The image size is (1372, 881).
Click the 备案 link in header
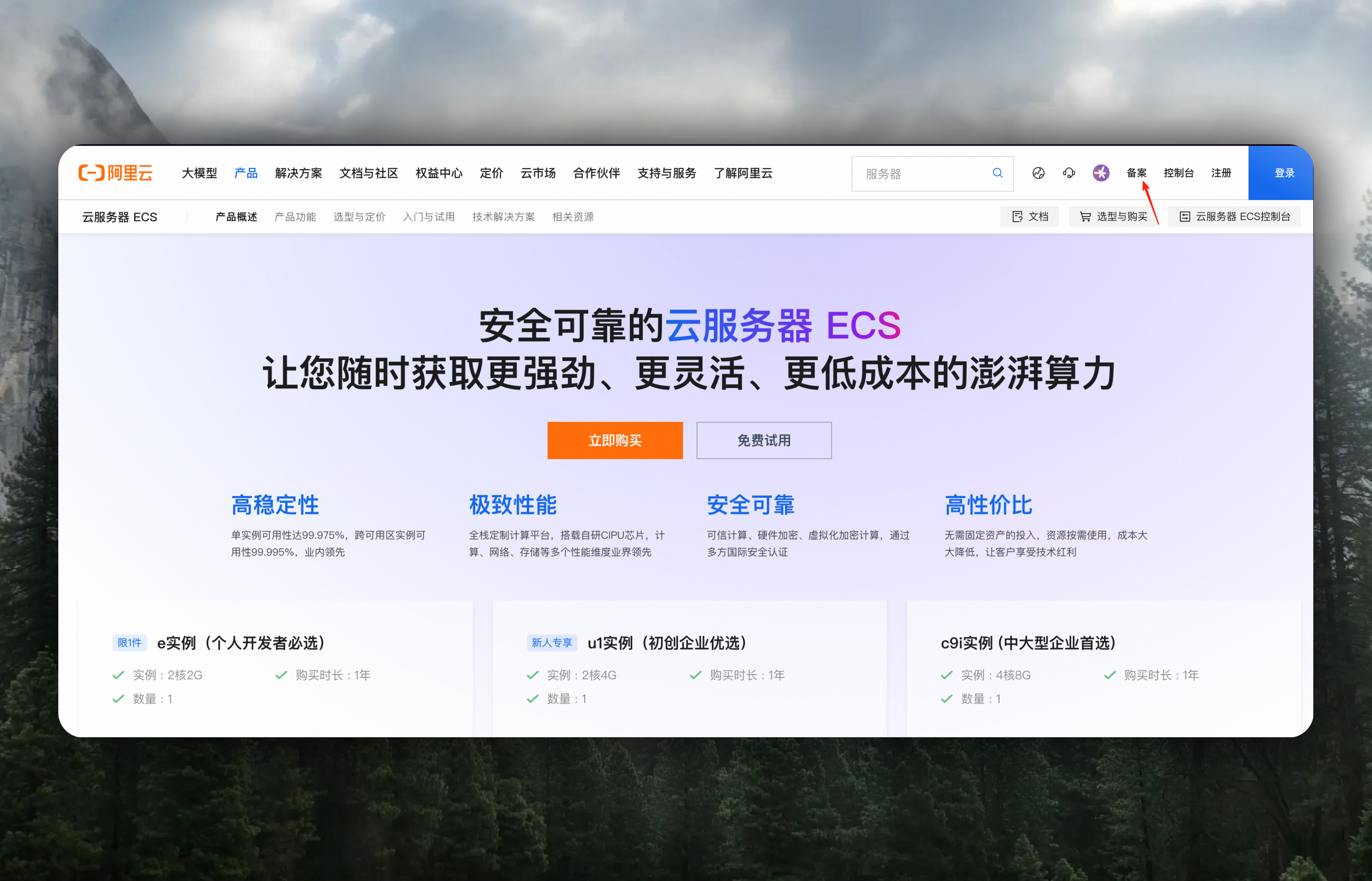[1136, 173]
